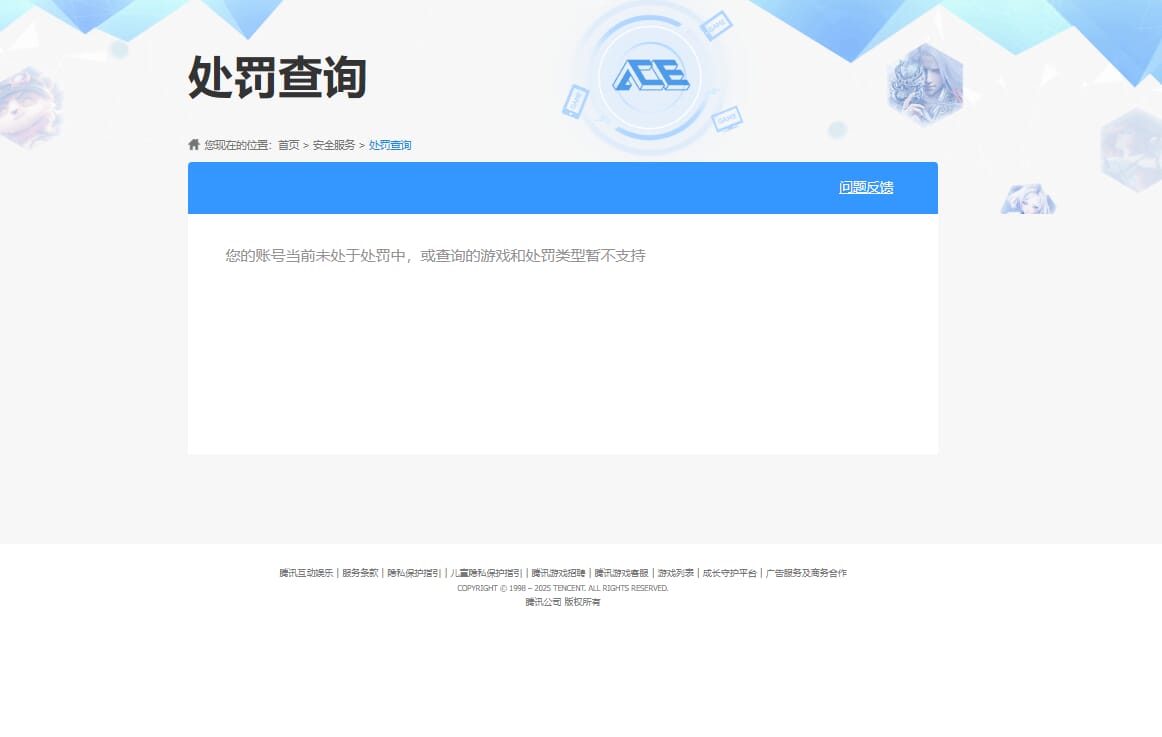Click 处罚查询 in the breadcrumb

click(390, 144)
